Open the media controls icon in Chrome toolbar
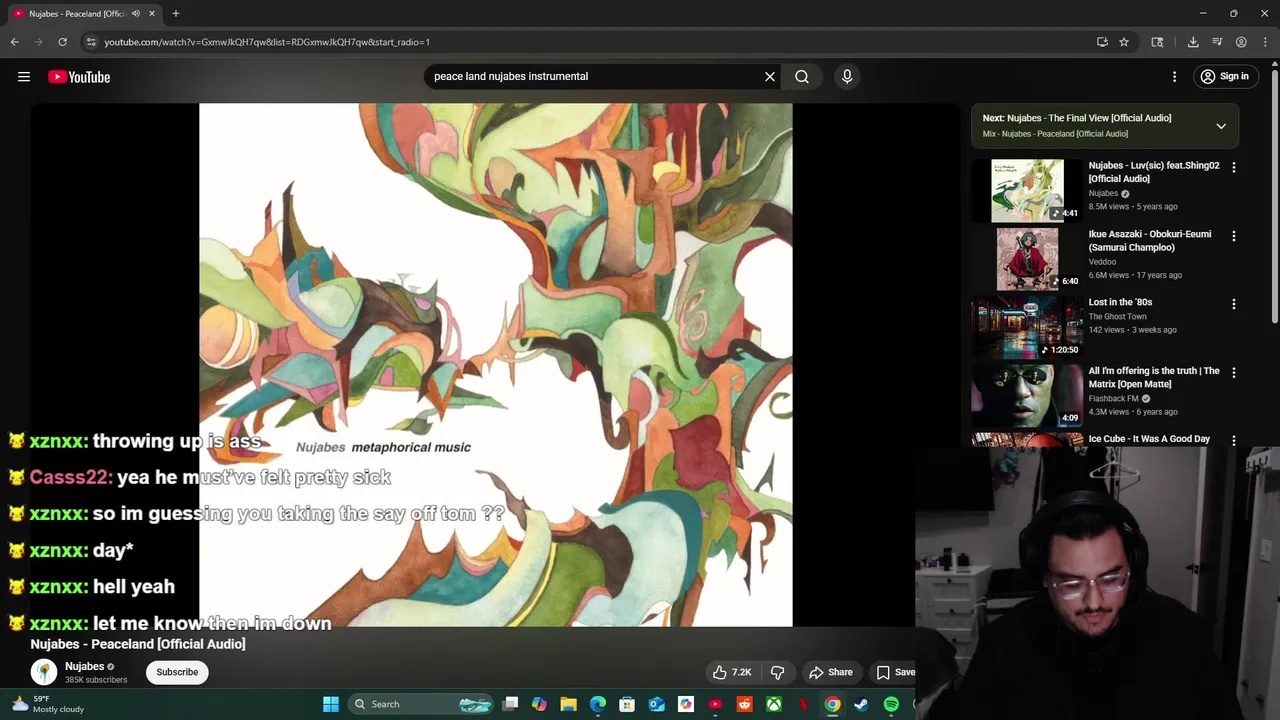 [1217, 42]
